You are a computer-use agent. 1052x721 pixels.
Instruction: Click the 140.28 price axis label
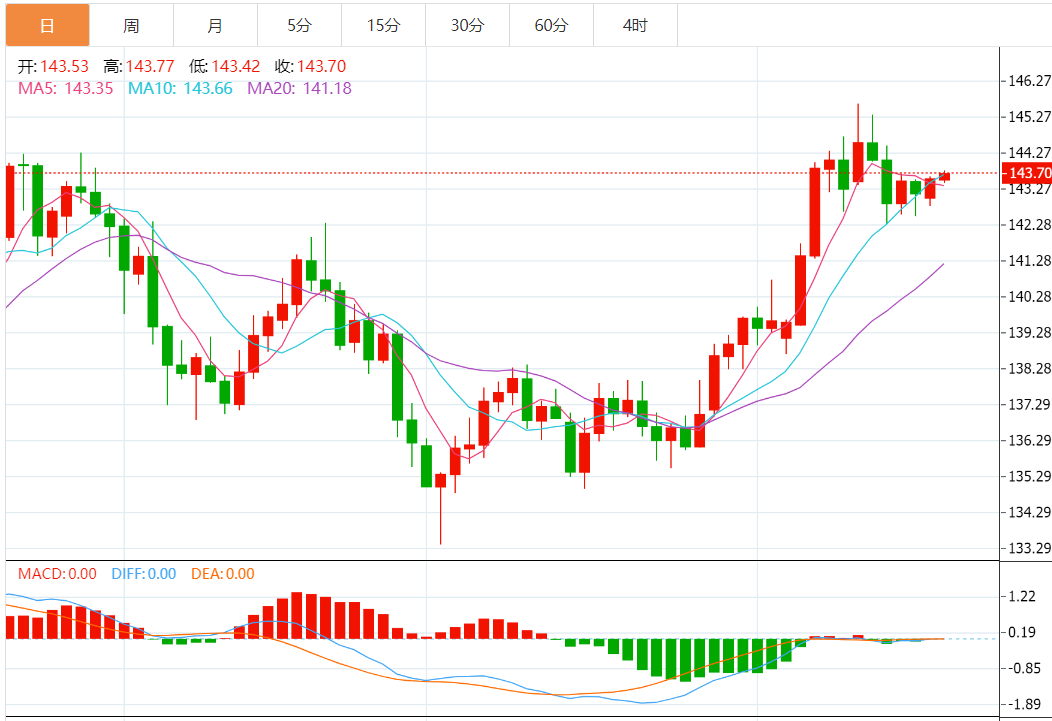click(x=1029, y=296)
